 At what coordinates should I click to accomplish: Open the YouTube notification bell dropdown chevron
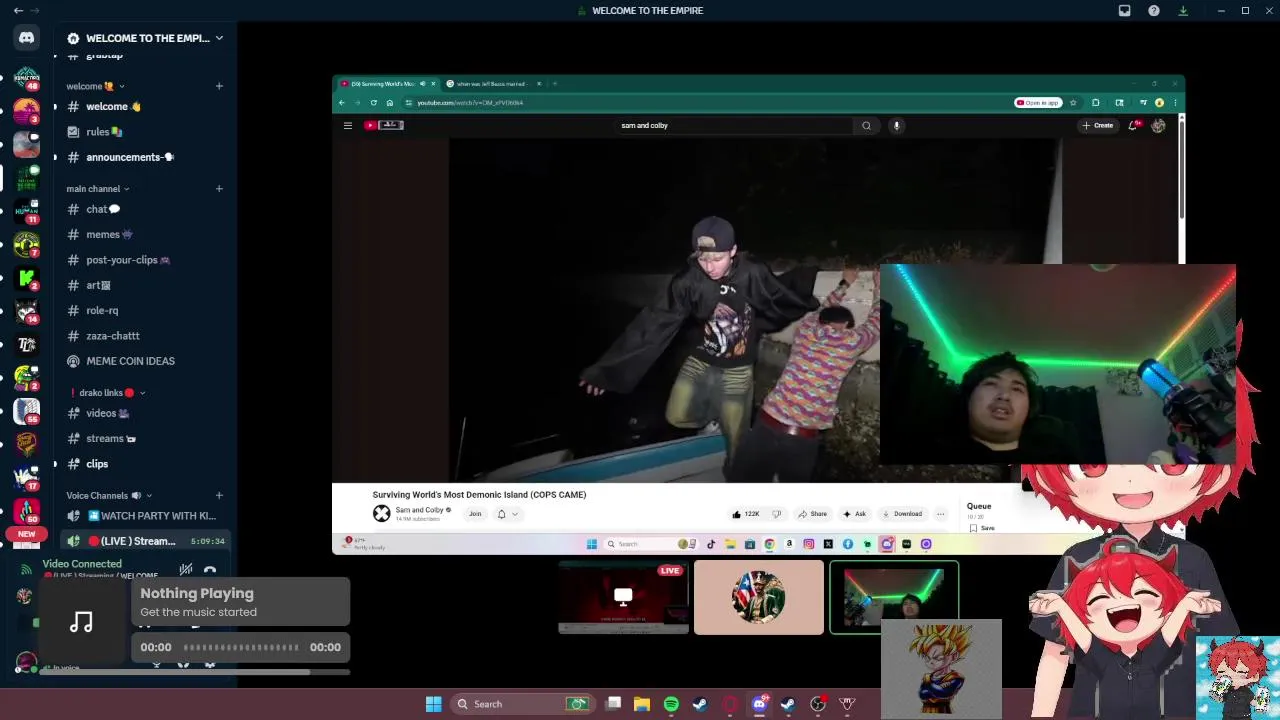click(515, 514)
